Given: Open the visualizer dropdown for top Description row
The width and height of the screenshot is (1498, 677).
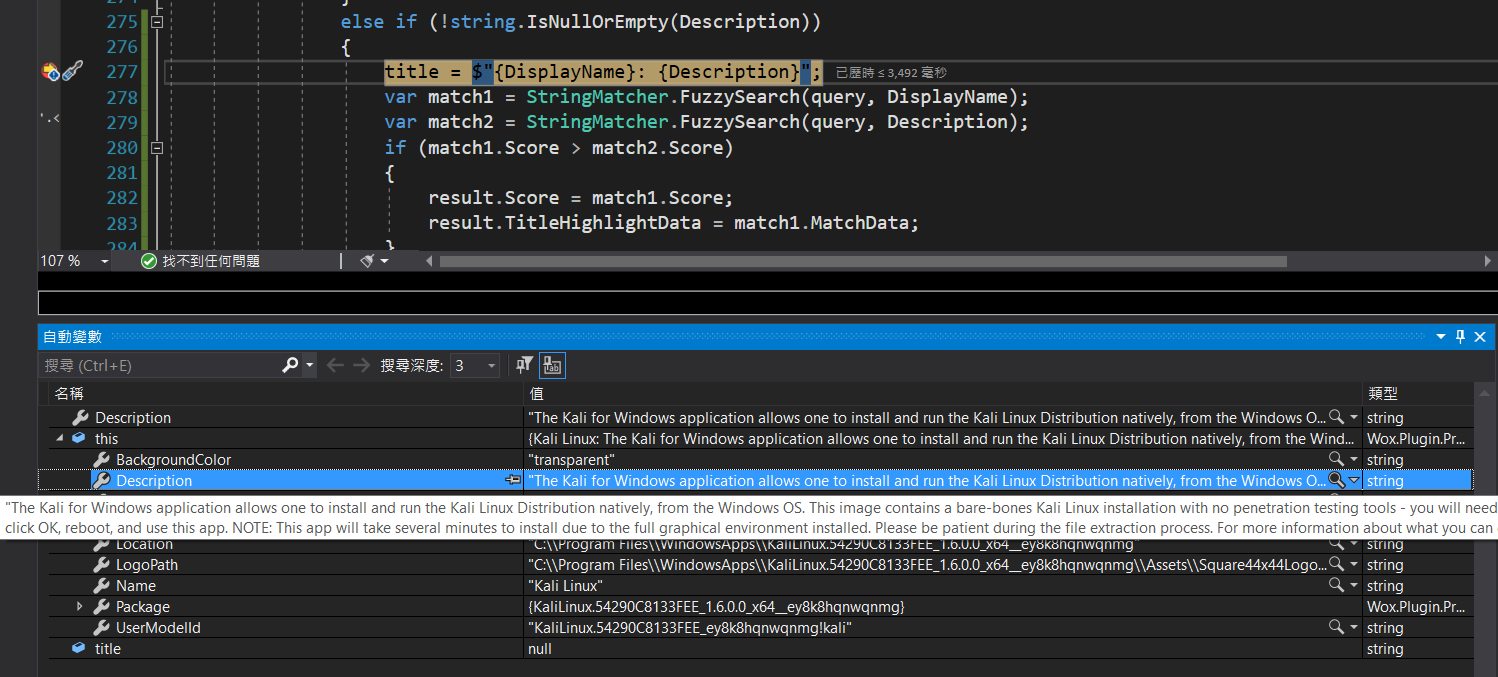Looking at the screenshot, I should (1354, 418).
